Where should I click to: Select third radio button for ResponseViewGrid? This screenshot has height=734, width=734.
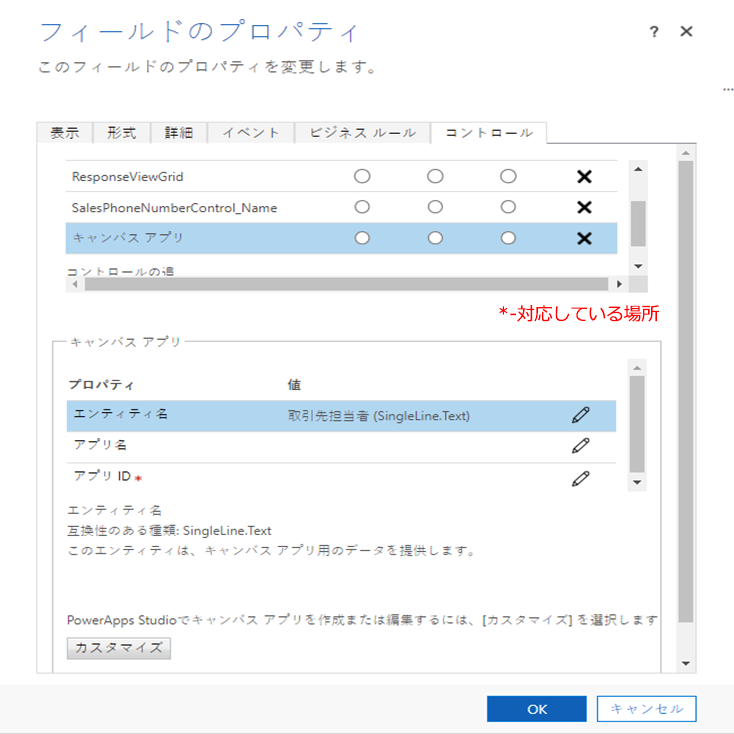508,176
